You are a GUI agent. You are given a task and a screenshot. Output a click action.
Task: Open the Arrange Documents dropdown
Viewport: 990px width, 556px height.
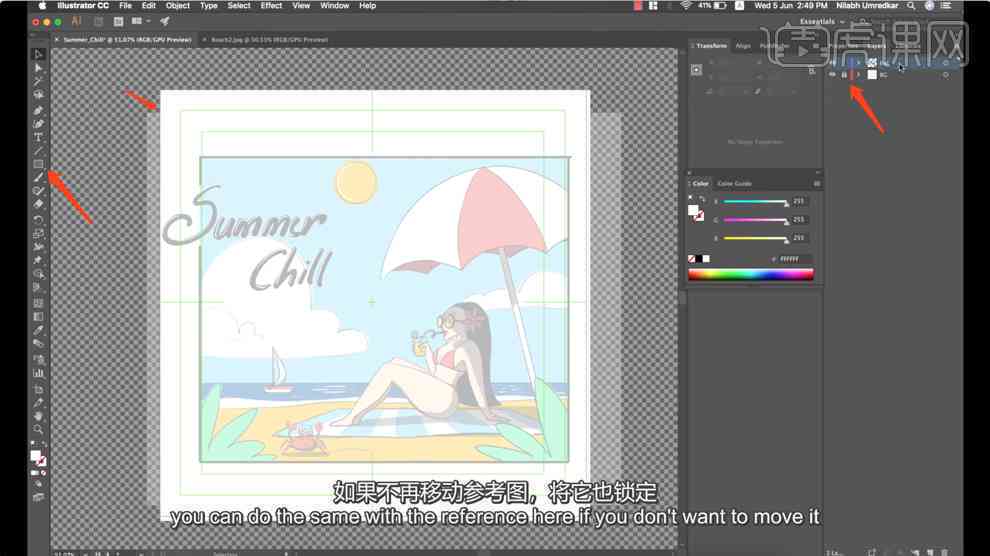click(141, 21)
